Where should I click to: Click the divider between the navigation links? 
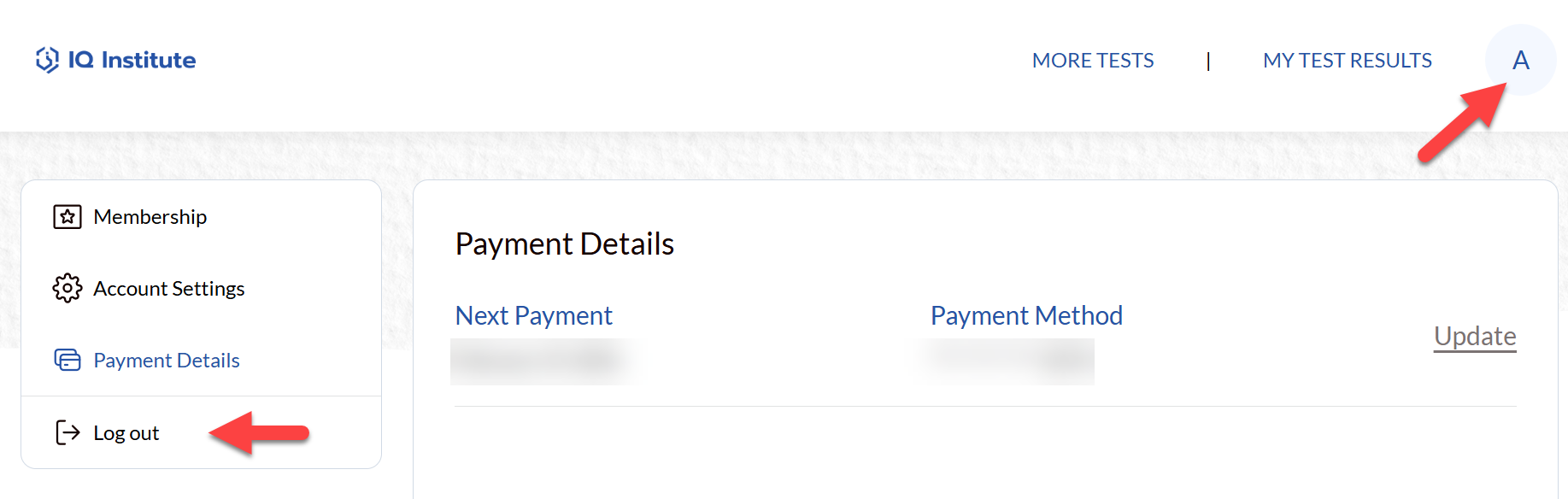coord(1208,61)
